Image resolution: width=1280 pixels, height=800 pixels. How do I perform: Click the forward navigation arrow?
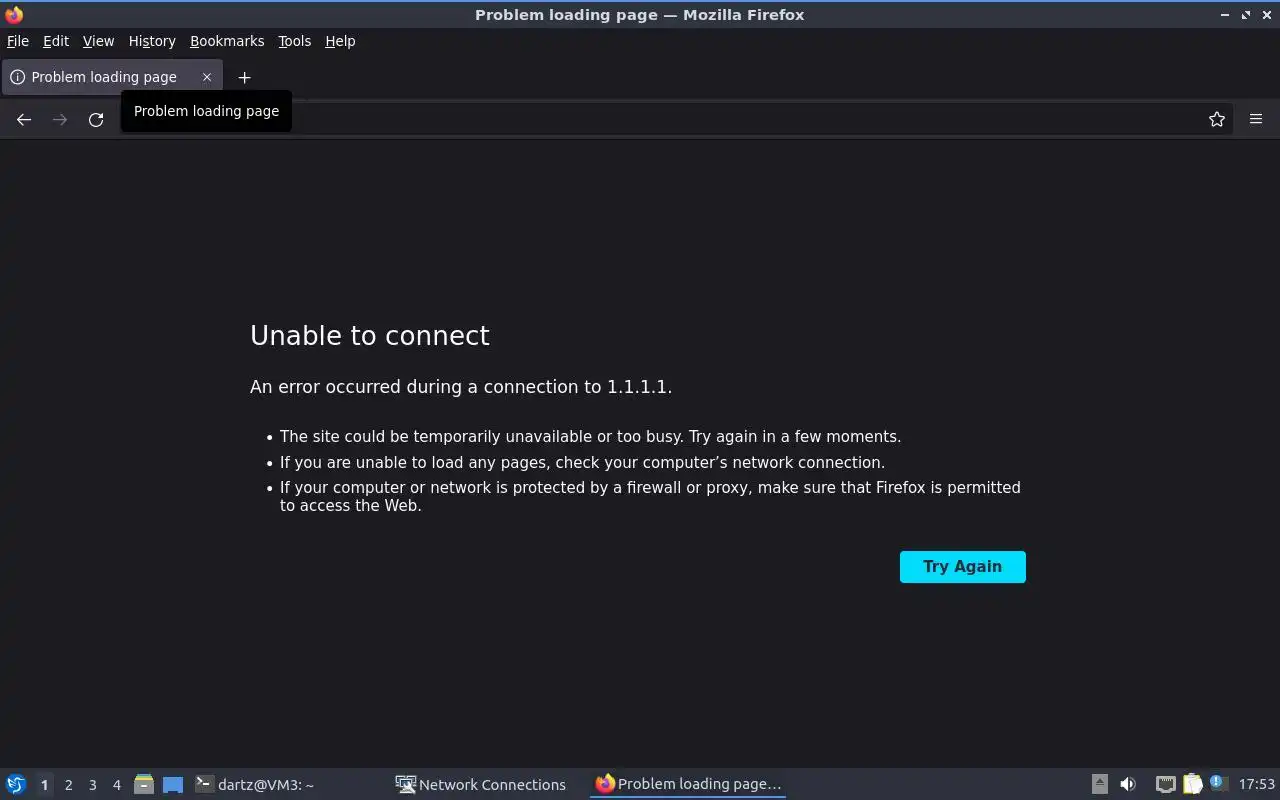(x=60, y=119)
